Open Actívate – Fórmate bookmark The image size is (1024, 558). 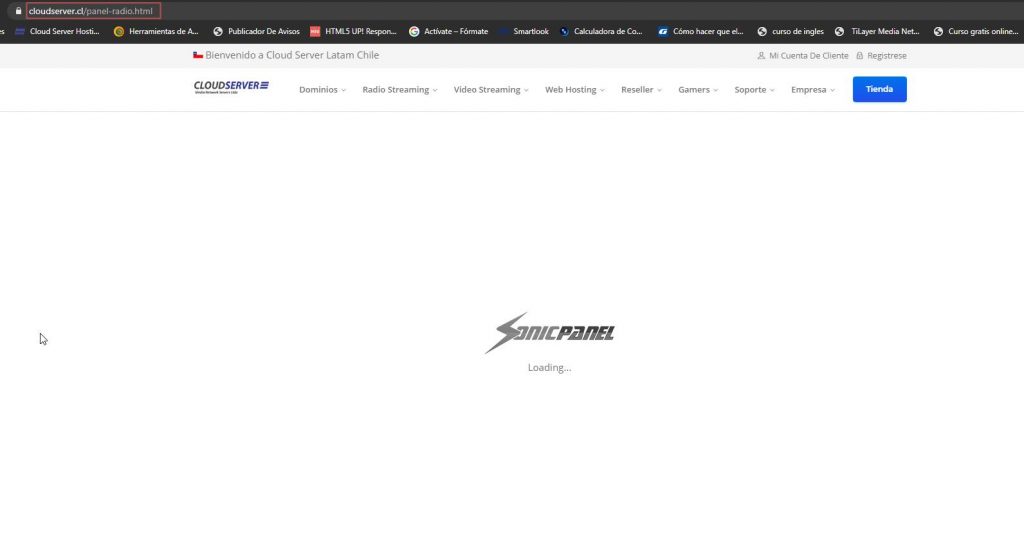coord(449,31)
